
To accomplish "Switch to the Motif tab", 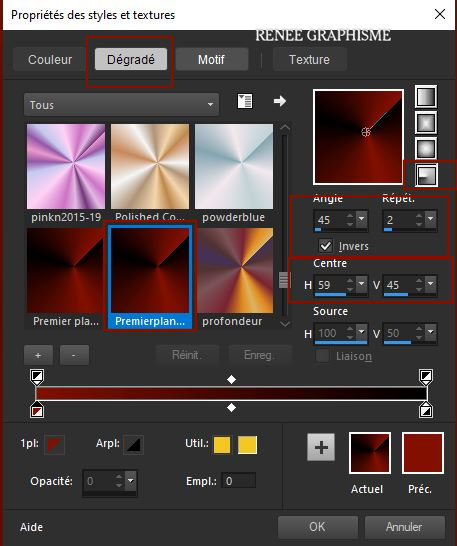I will [212, 60].
